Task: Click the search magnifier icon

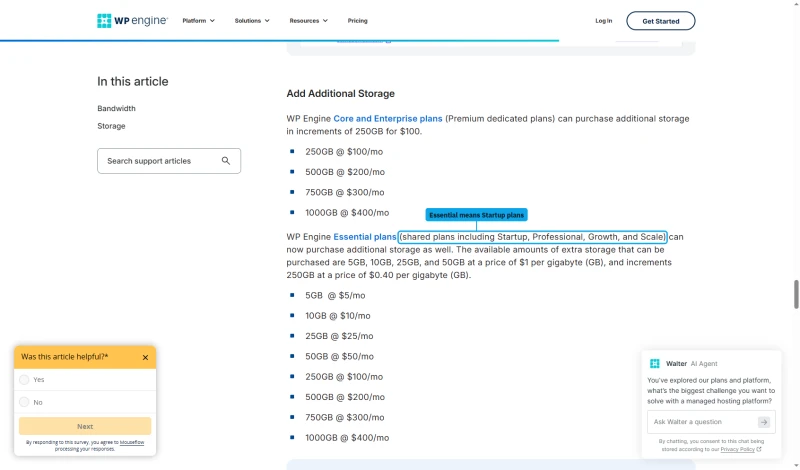Action: (226, 161)
